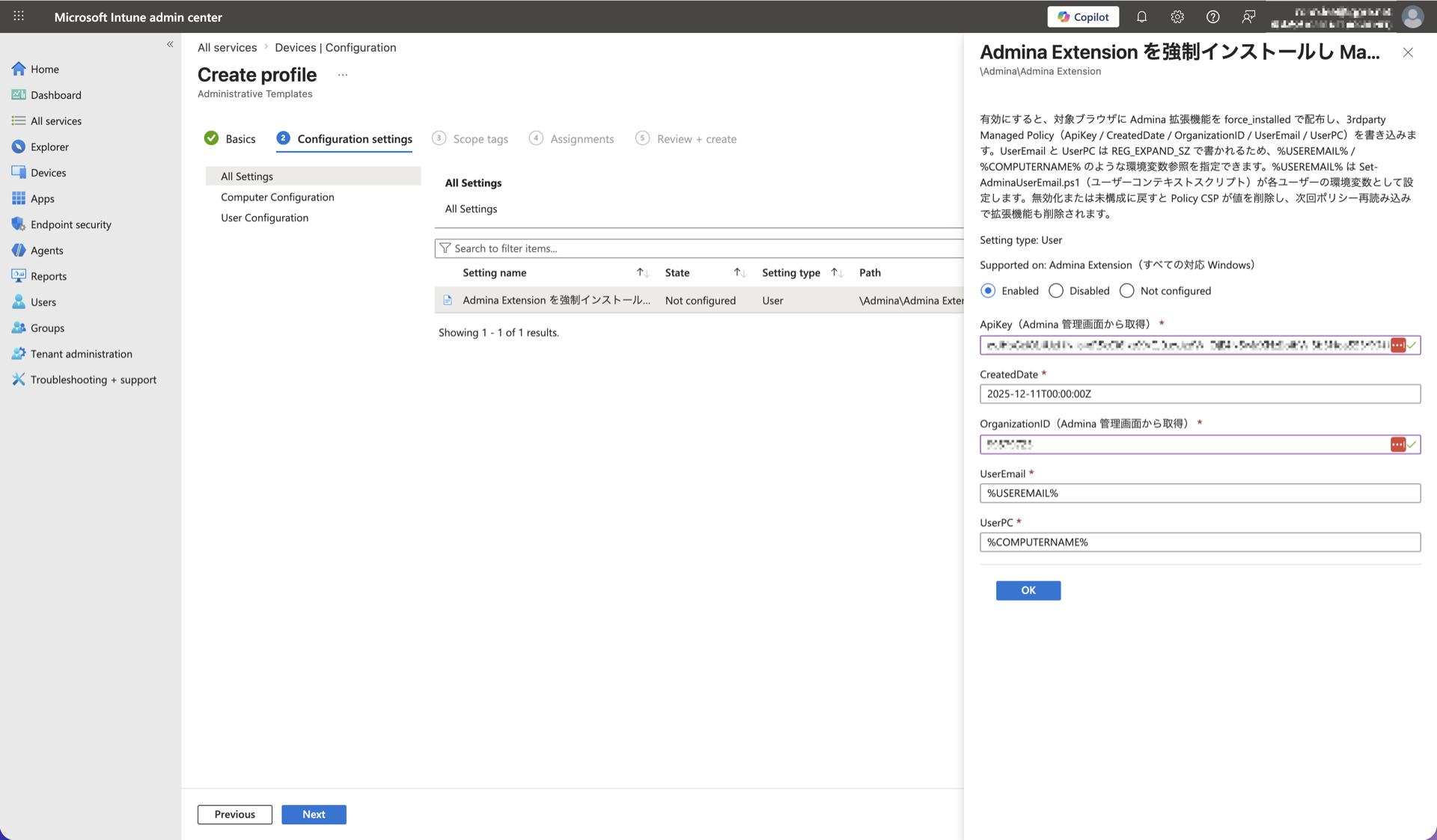Click the filter funnel icon in search
1437x840 pixels.
pyautogui.click(x=445, y=248)
